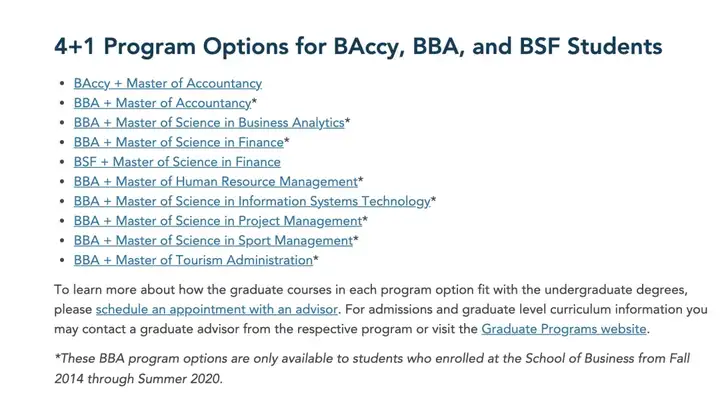The height and width of the screenshot is (393, 720).
Task: Click the asterisk after Tourism Administration
Action: click(x=316, y=259)
